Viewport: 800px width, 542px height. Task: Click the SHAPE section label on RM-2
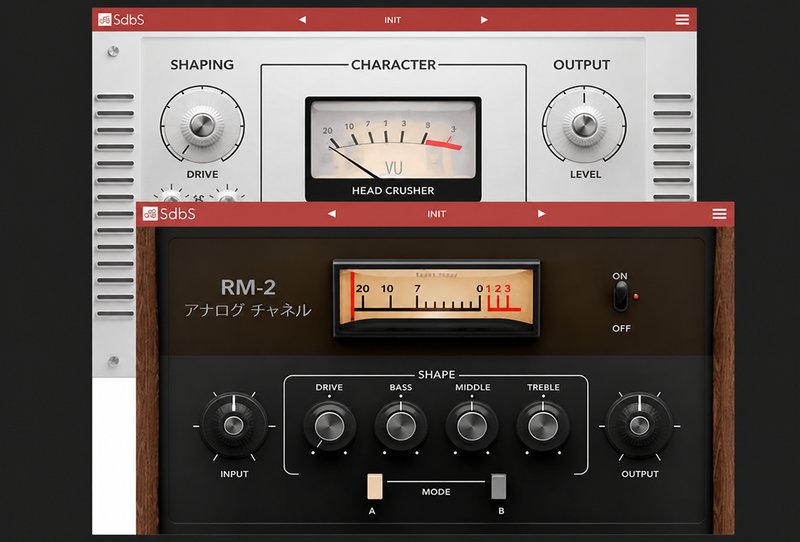pos(436,375)
